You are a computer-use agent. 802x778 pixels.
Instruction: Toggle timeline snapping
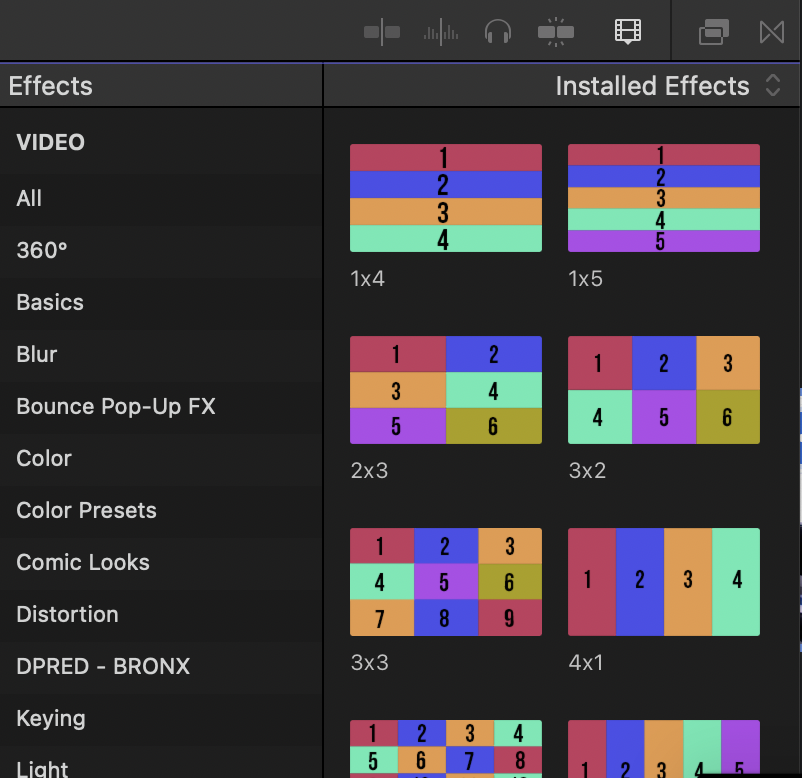point(556,32)
